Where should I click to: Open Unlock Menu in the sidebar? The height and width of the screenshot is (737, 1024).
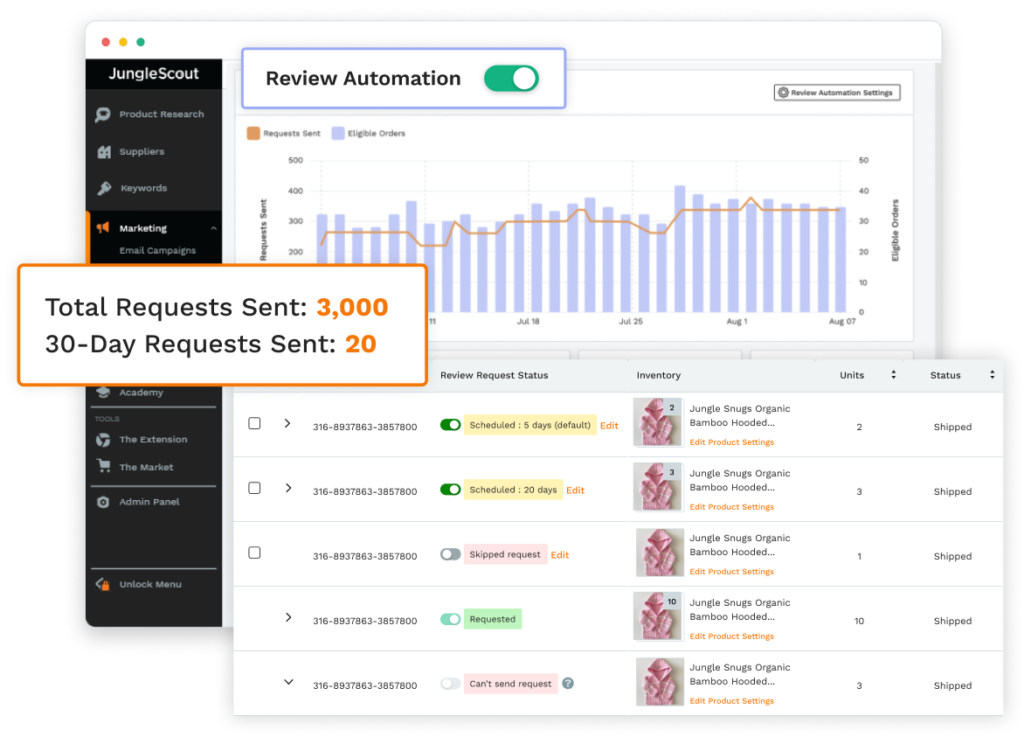[150, 584]
